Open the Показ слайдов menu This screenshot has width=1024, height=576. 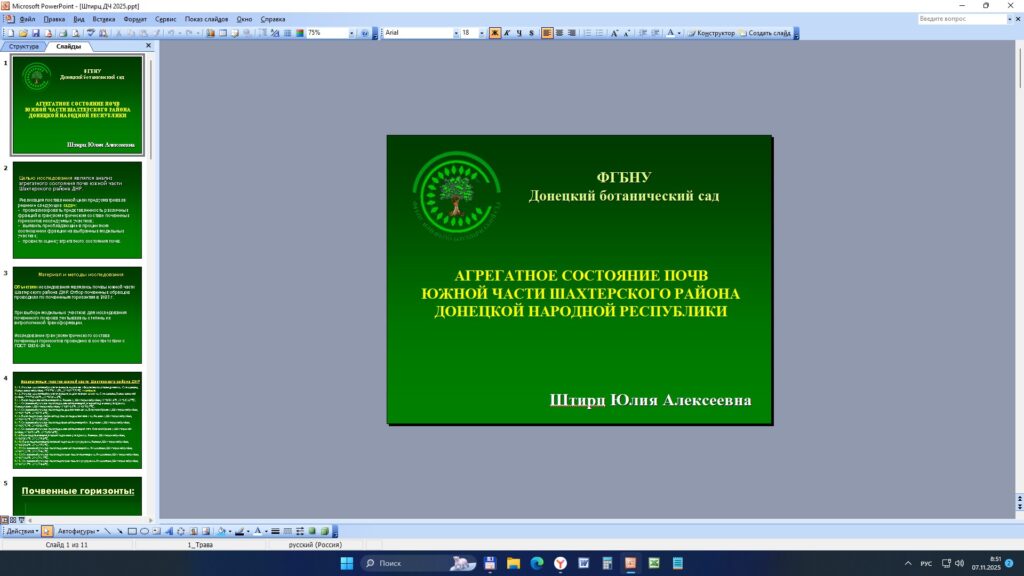click(x=206, y=19)
